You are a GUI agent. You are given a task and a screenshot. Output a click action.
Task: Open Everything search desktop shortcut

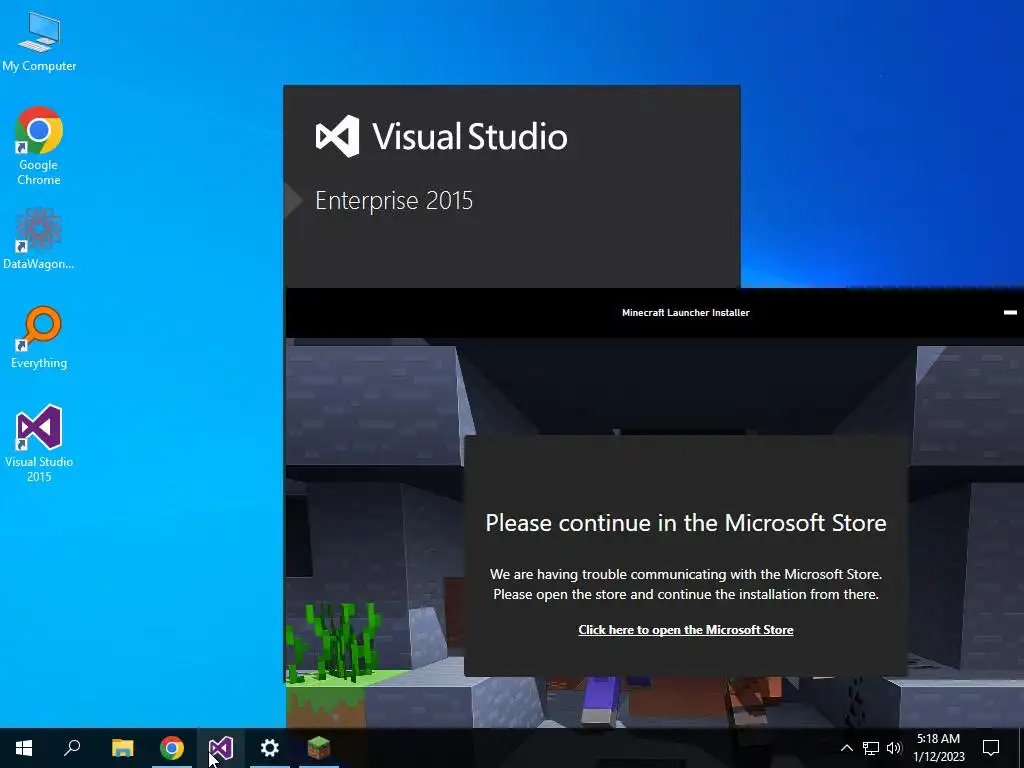39,338
